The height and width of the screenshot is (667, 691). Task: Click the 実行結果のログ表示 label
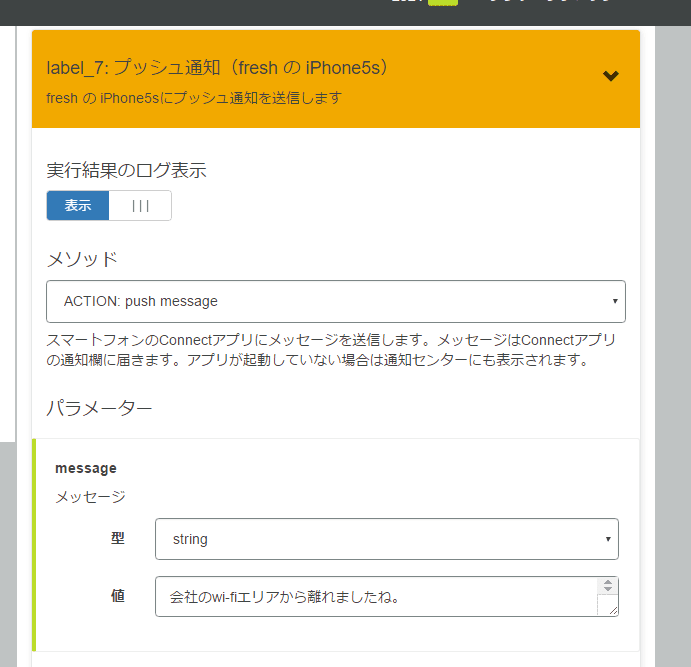pyautogui.click(x=126, y=170)
